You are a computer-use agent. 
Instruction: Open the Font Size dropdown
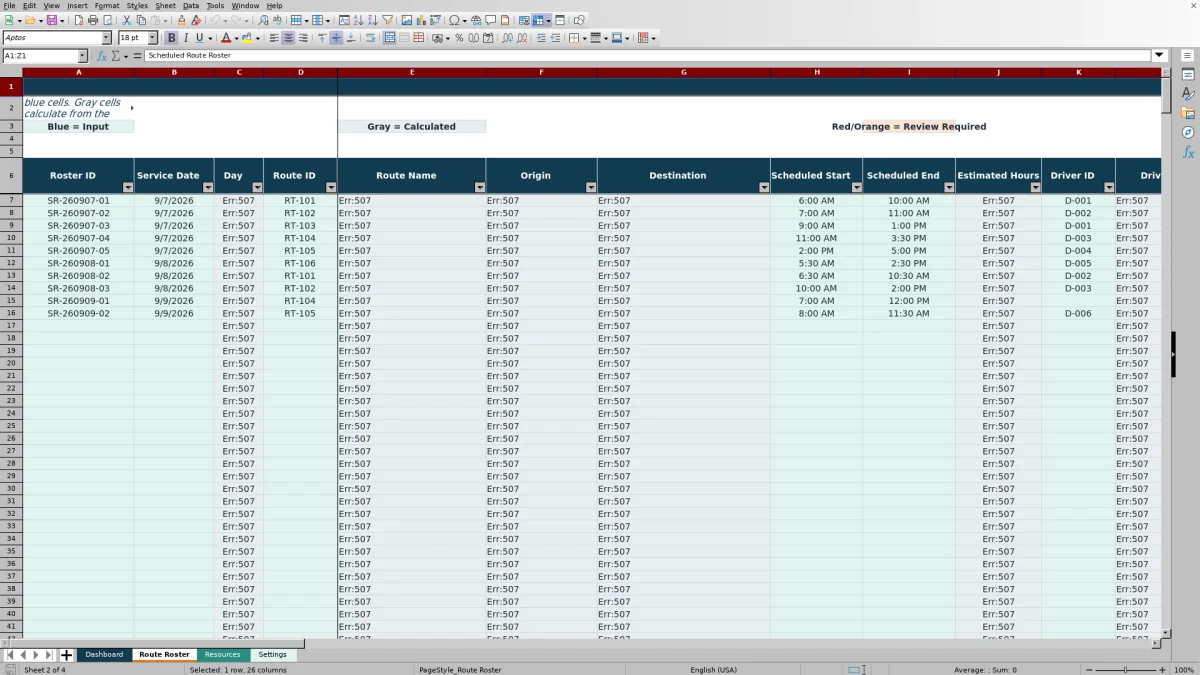tap(153, 38)
